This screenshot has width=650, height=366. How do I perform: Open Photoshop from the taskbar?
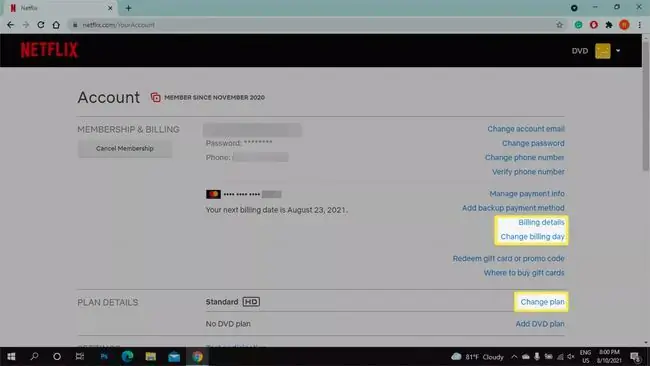tap(104, 356)
